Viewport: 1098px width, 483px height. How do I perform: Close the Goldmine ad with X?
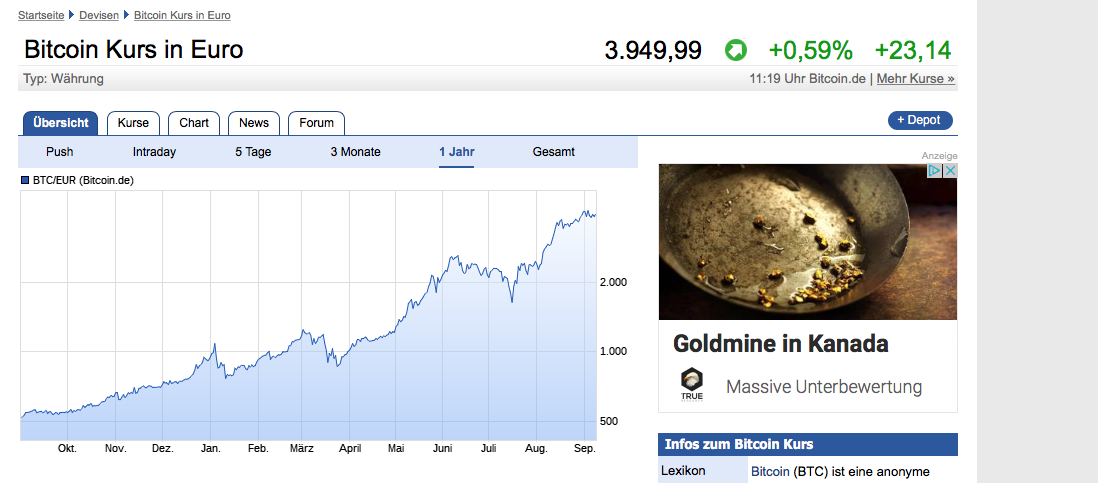point(950,171)
